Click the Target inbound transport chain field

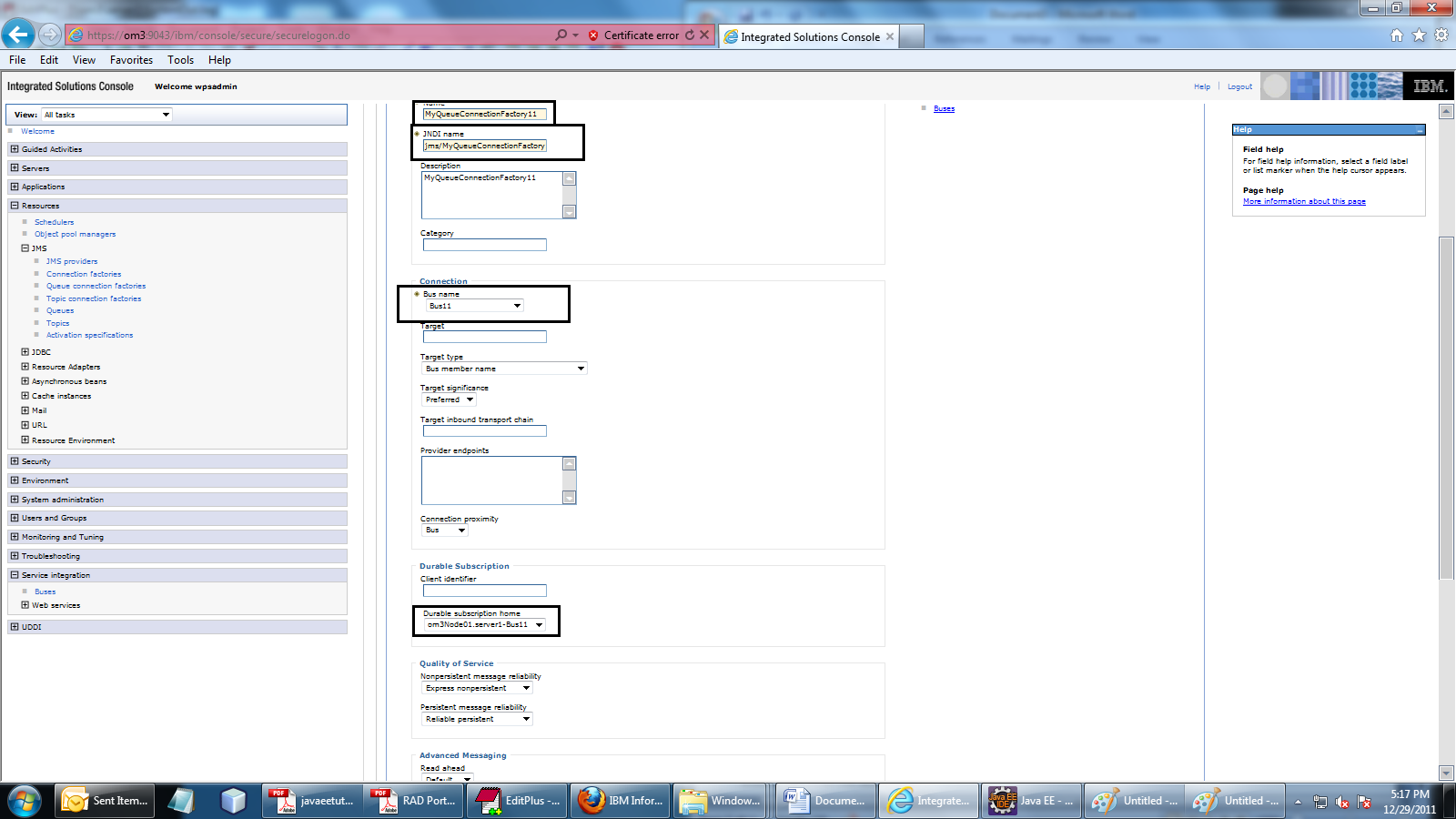[x=485, y=431]
